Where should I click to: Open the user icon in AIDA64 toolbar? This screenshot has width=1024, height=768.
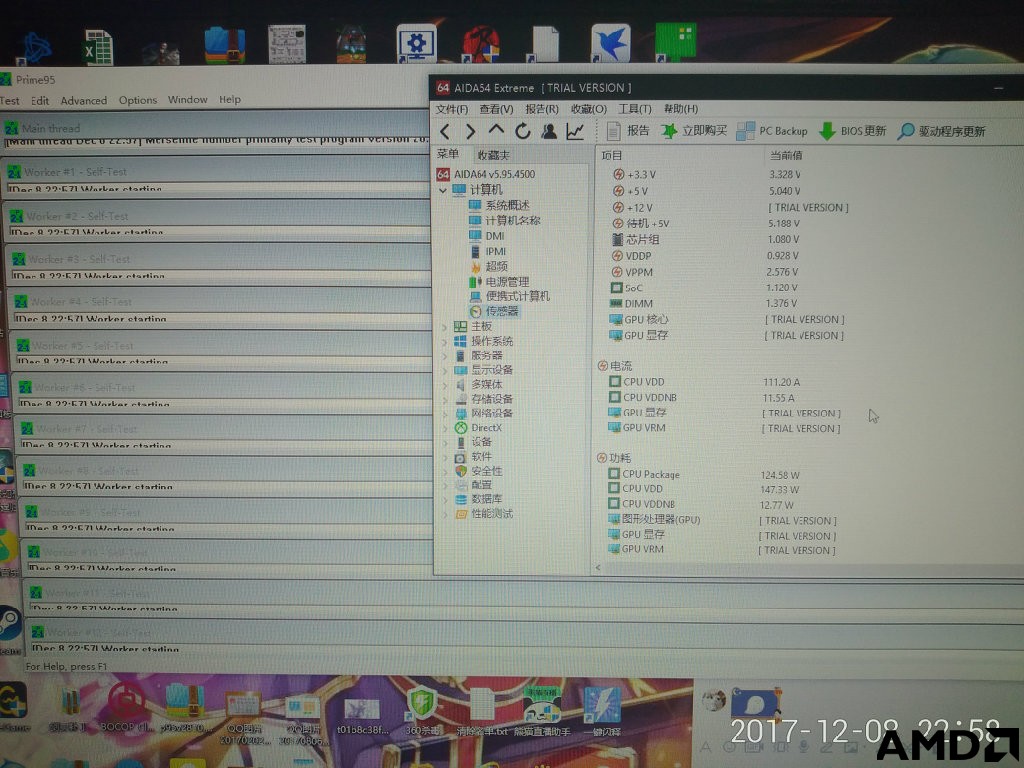pyautogui.click(x=549, y=131)
